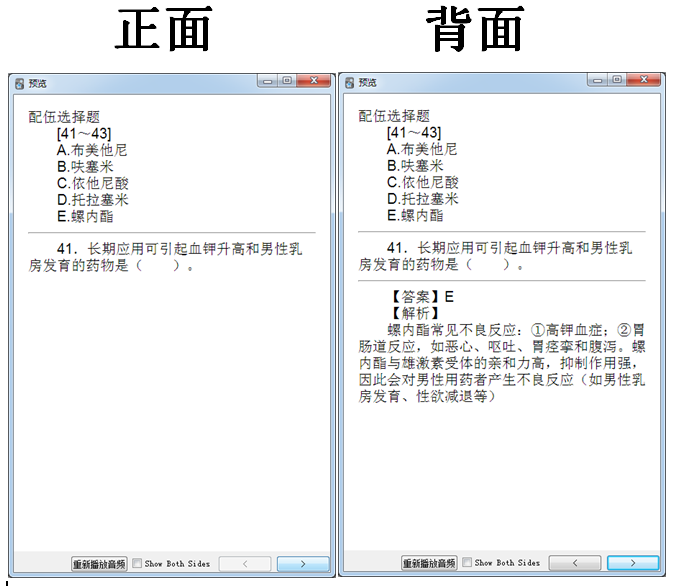Enable Show Both Sides in front-side preview
Image resolution: width=674 pixels, height=586 pixels.
pos(171,563)
